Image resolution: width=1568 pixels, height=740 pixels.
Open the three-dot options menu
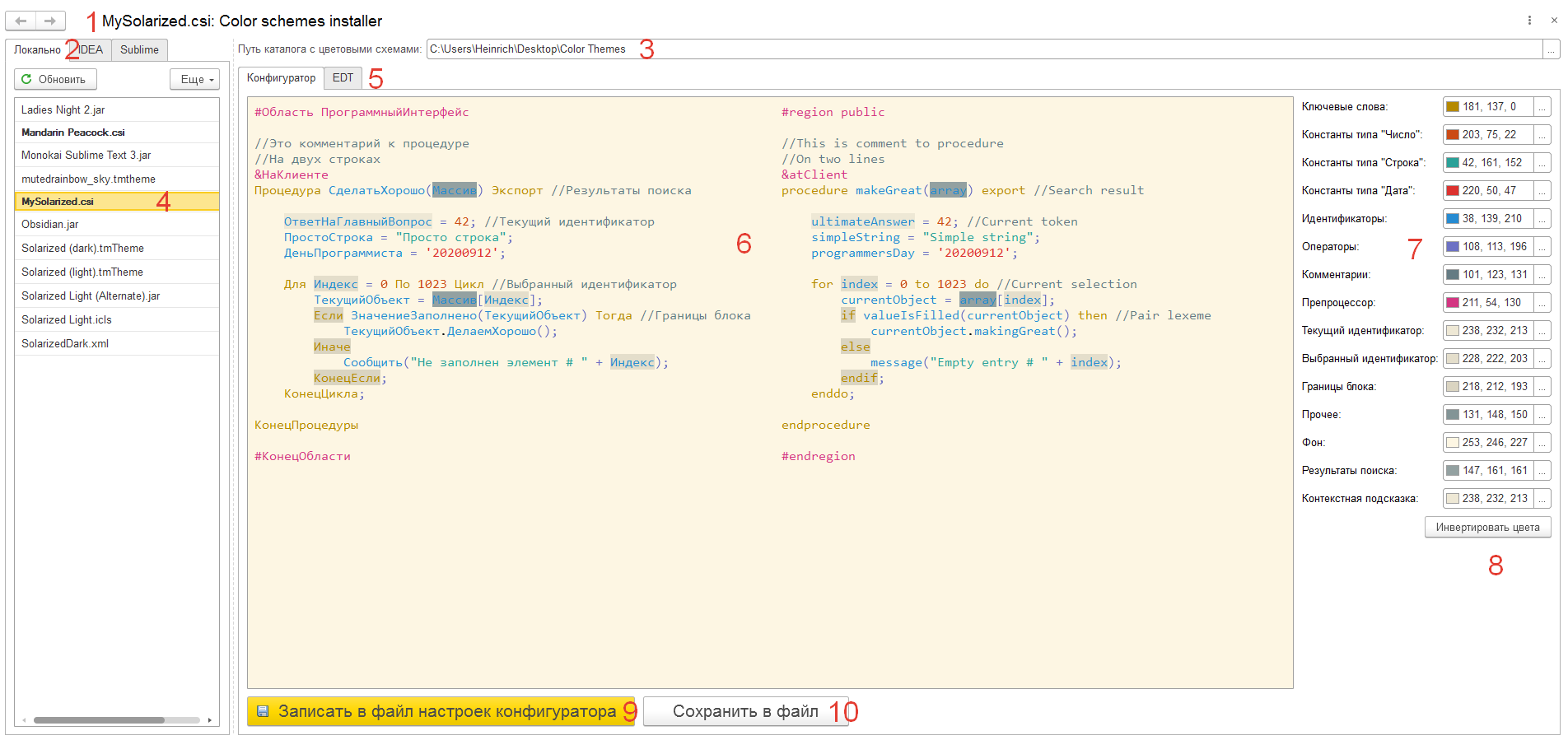[x=1529, y=21]
